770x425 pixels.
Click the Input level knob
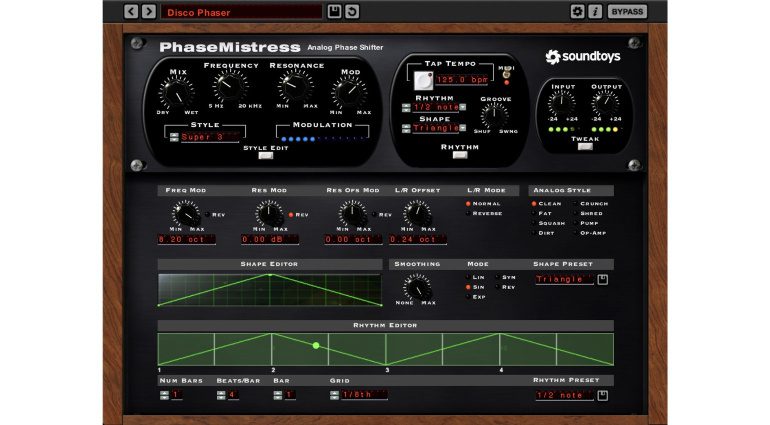pos(562,103)
